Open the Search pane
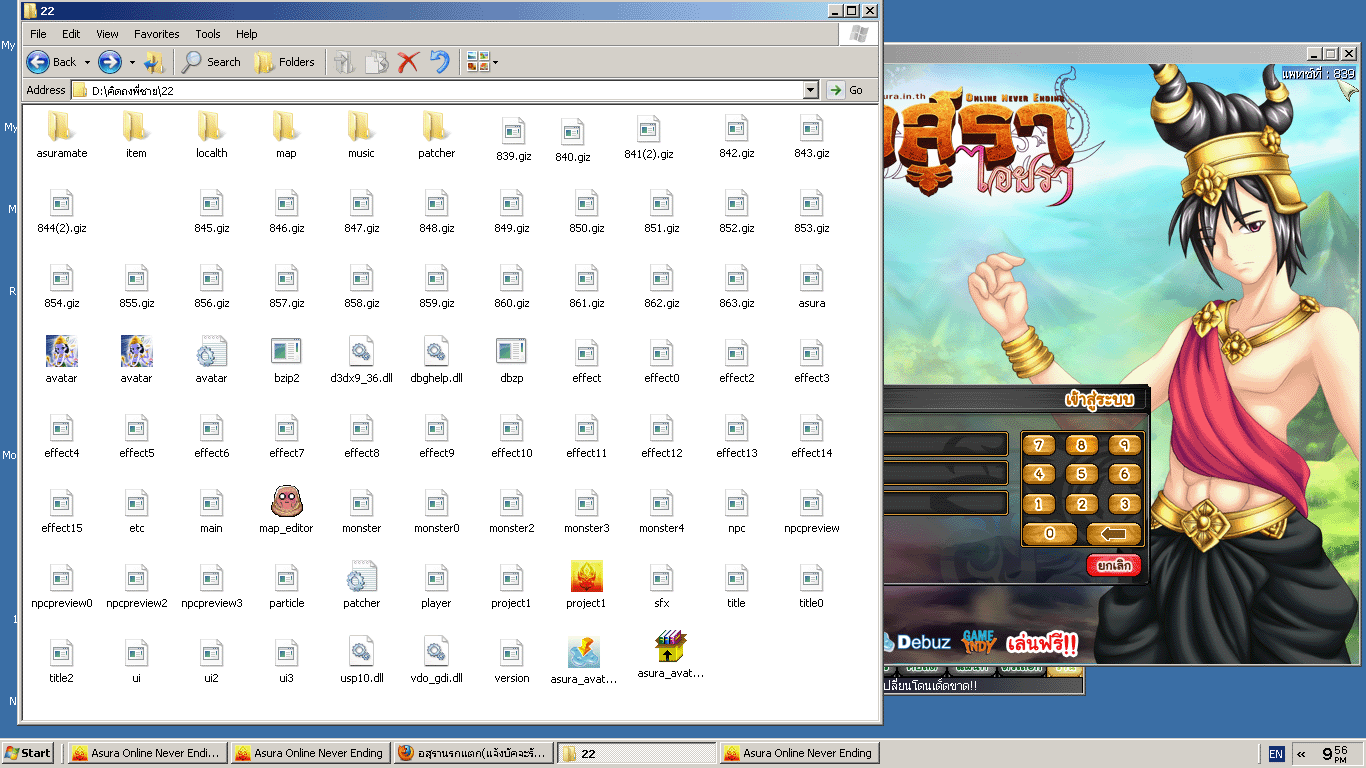1366x768 pixels. [211, 62]
